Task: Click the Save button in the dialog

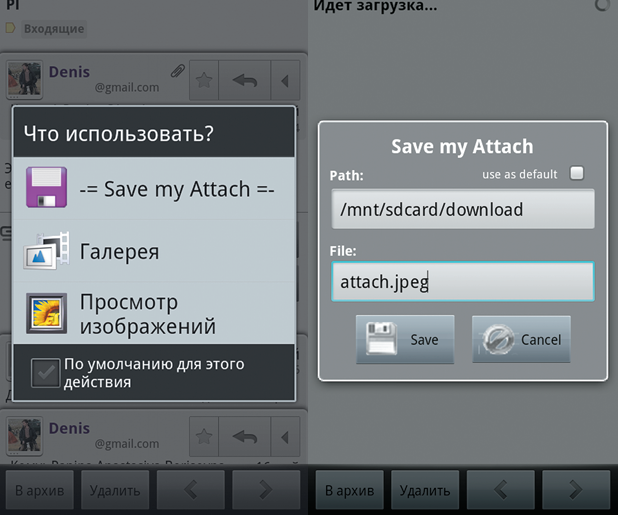Action: (404, 339)
